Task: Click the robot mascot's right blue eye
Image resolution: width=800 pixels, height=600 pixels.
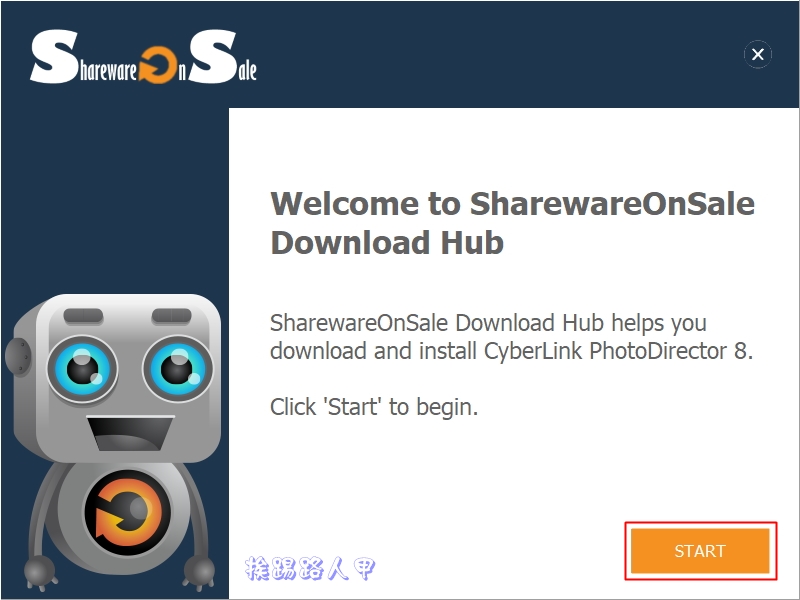Action: [178, 368]
